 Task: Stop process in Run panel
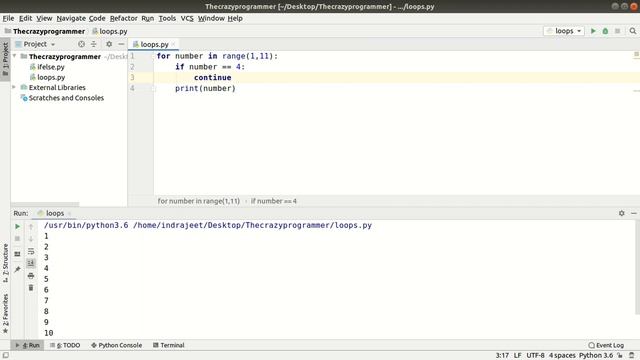17,239
